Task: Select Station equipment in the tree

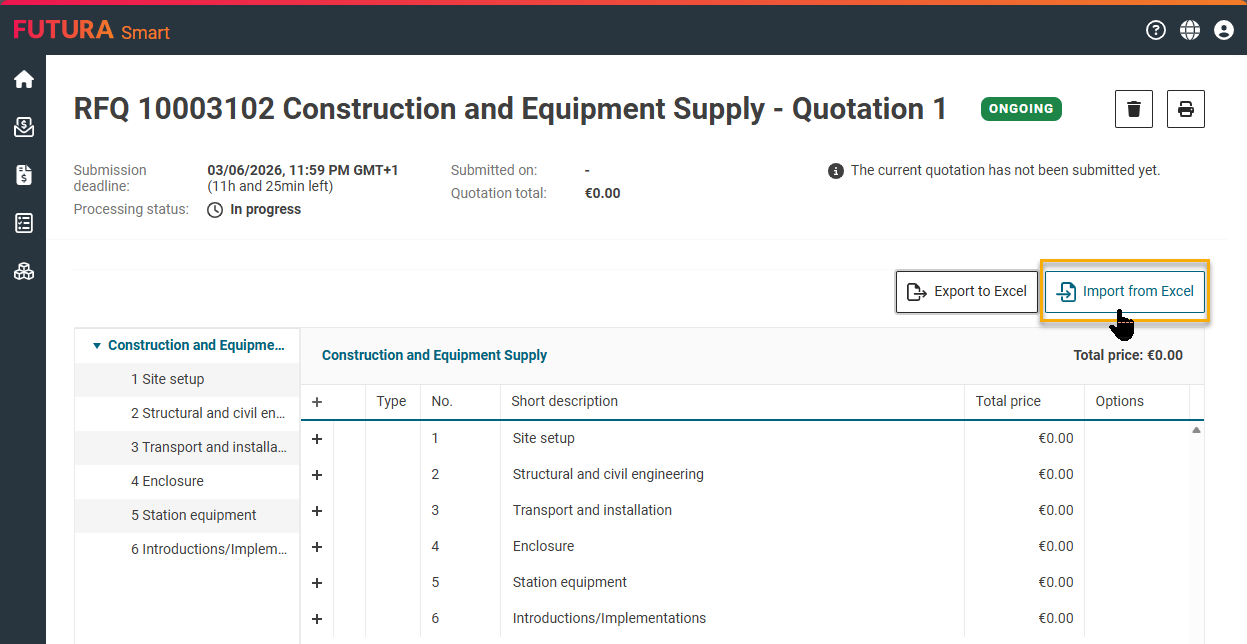Action: [x=193, y=515]
